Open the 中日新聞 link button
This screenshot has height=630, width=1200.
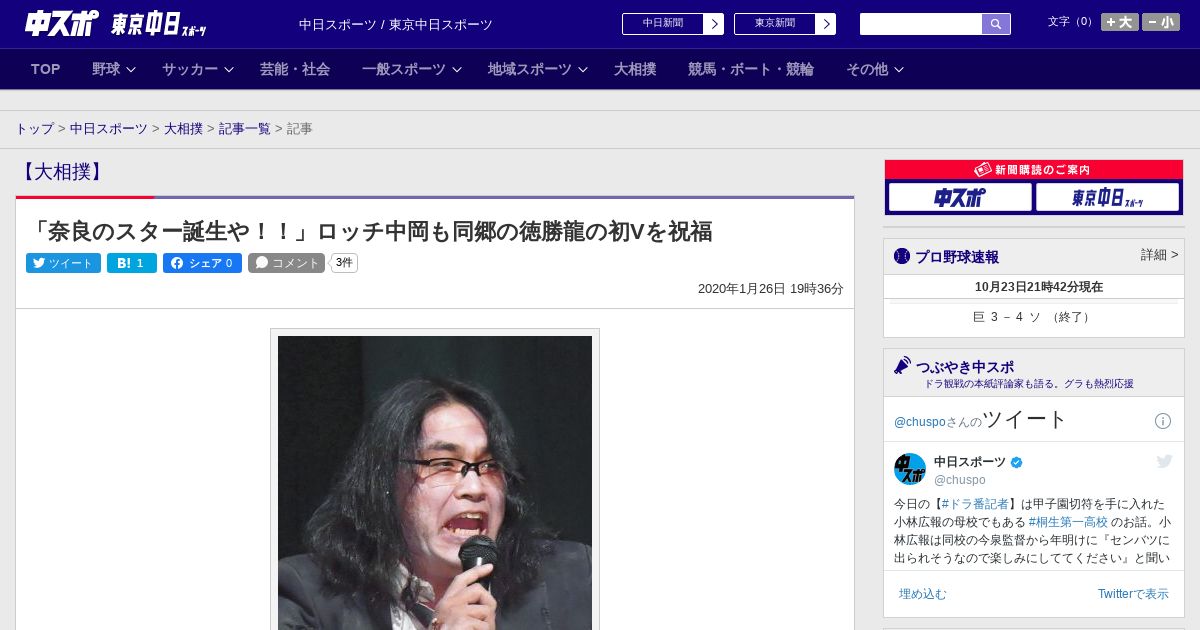pyautogui.click(x=672, y=24)
